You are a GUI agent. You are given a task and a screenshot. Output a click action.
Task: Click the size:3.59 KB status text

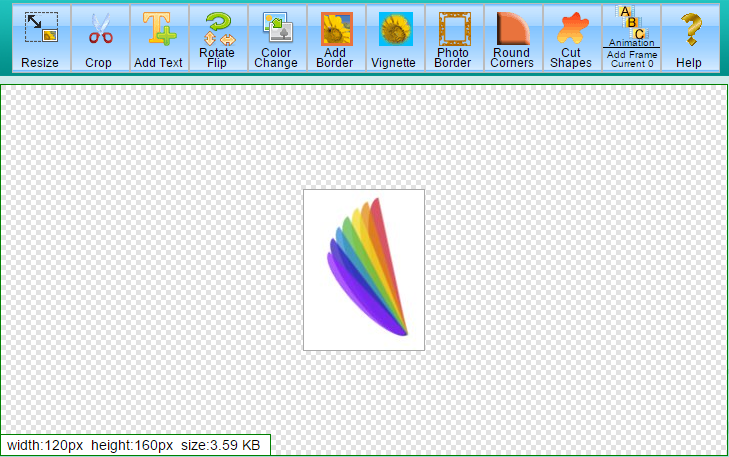220,445
